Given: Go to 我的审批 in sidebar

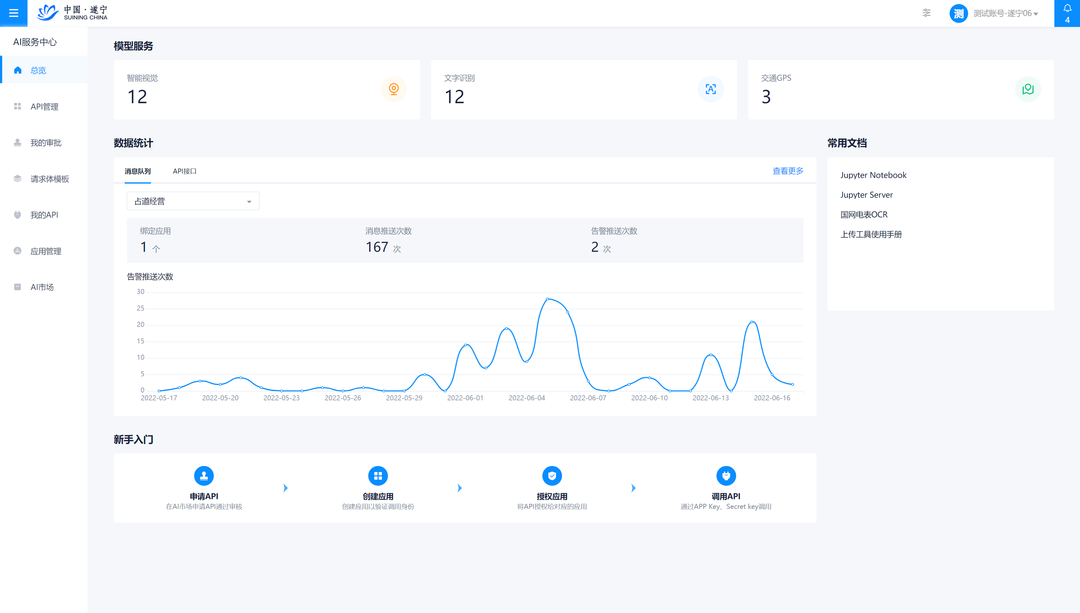Looking at the screenshot, I should pos(45,143).
